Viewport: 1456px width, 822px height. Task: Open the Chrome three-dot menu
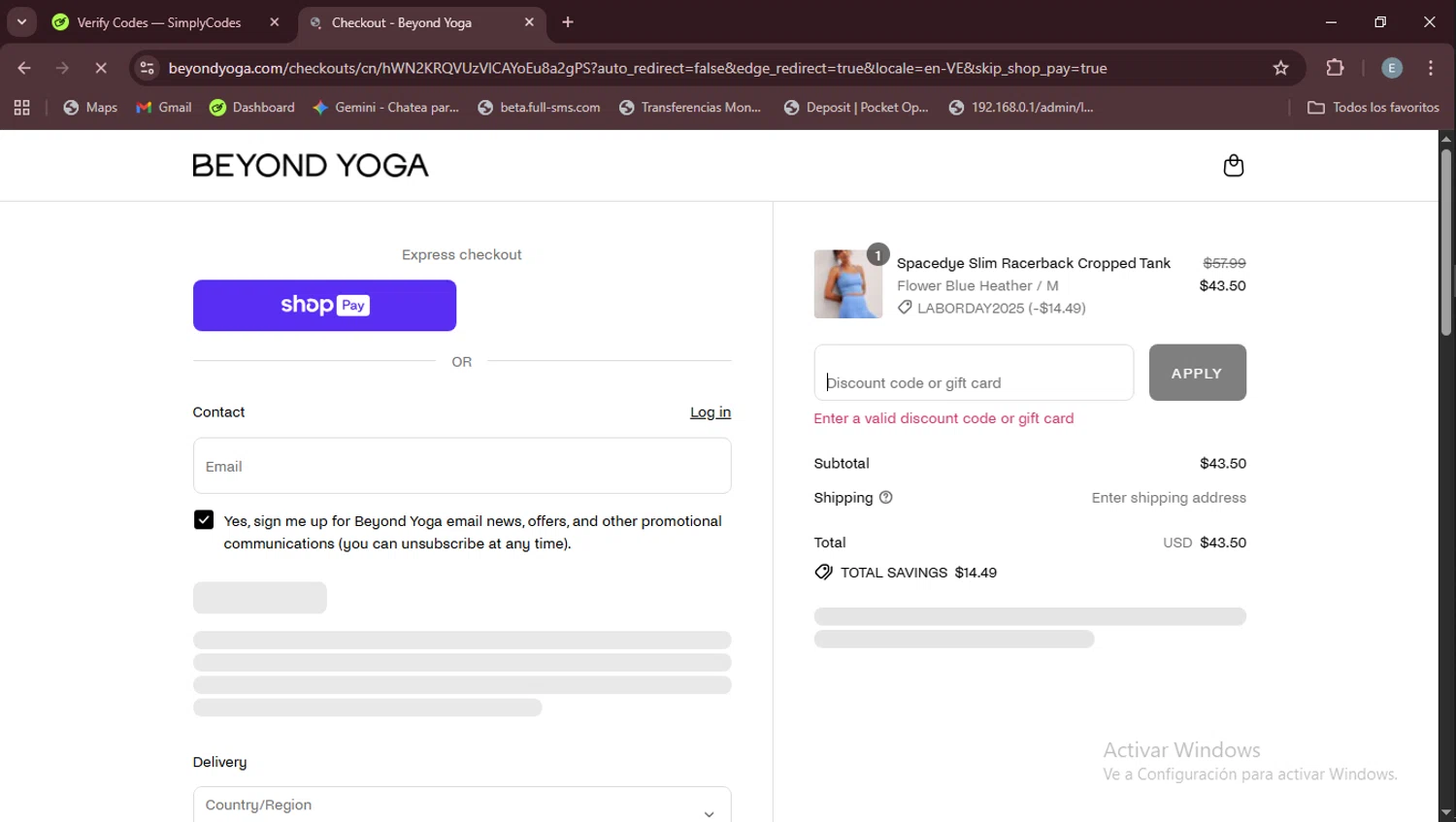click(1431, 68)
